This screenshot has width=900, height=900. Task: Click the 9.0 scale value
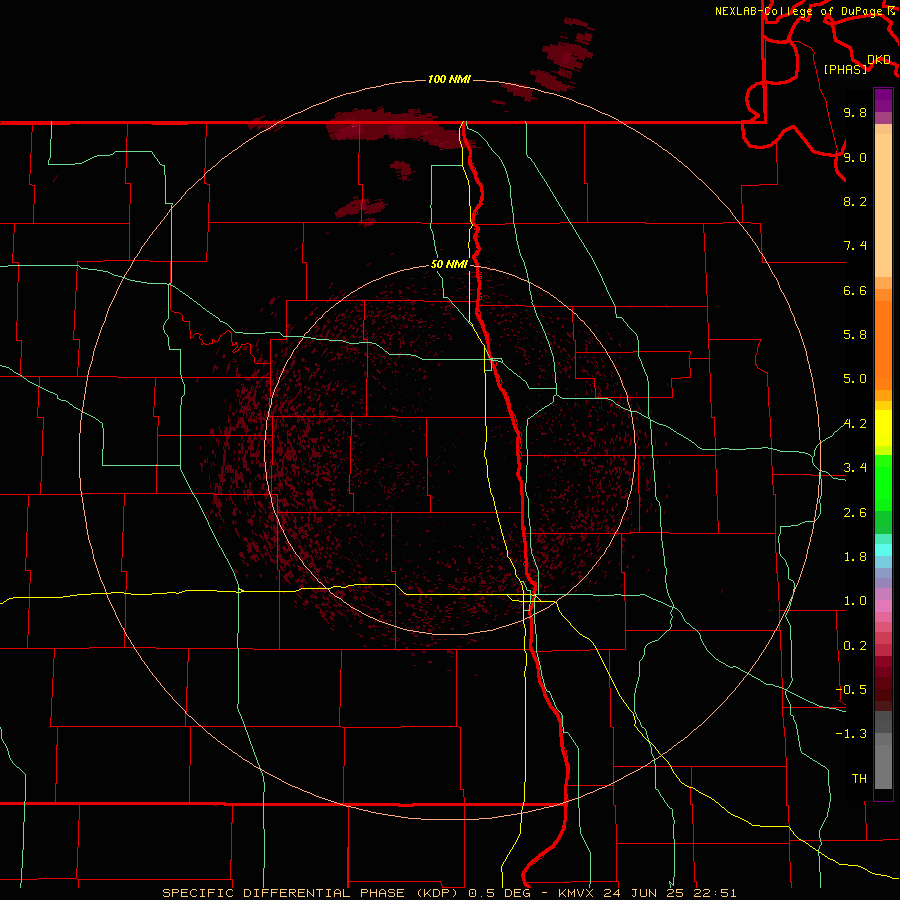click(x=855, y=157)
